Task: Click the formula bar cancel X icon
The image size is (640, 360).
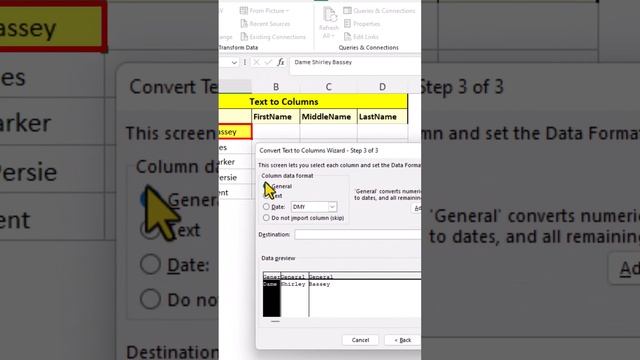Action: [x=256, y=62]
